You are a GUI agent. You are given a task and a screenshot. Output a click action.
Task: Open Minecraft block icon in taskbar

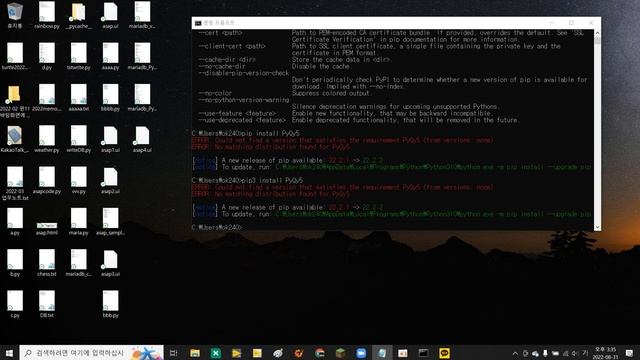[340, 353]
